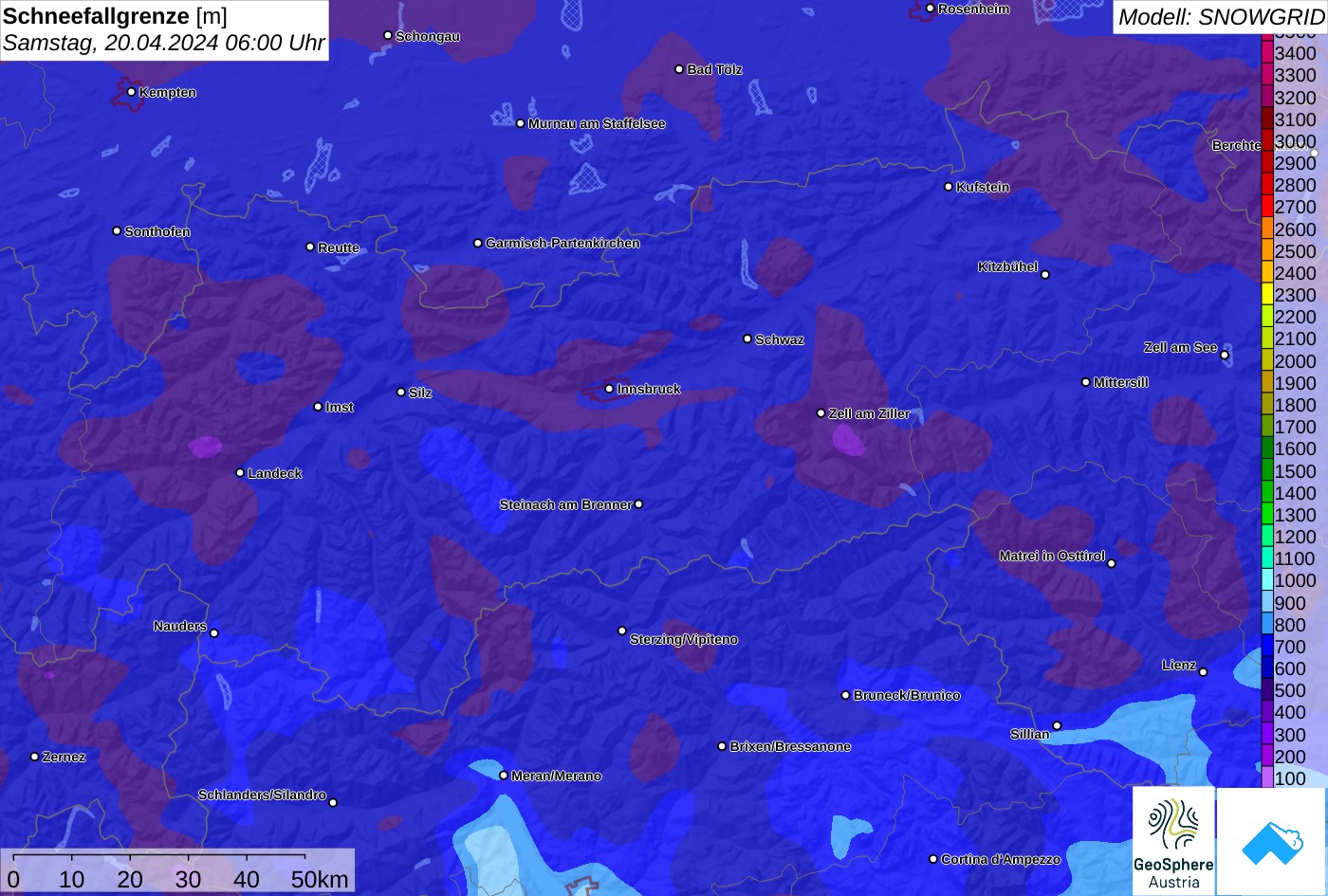Viewport: 1328px width, 896px height.
Task: Click the Sterzing/Vipiteno label
Action: click(x=684, y=639)
